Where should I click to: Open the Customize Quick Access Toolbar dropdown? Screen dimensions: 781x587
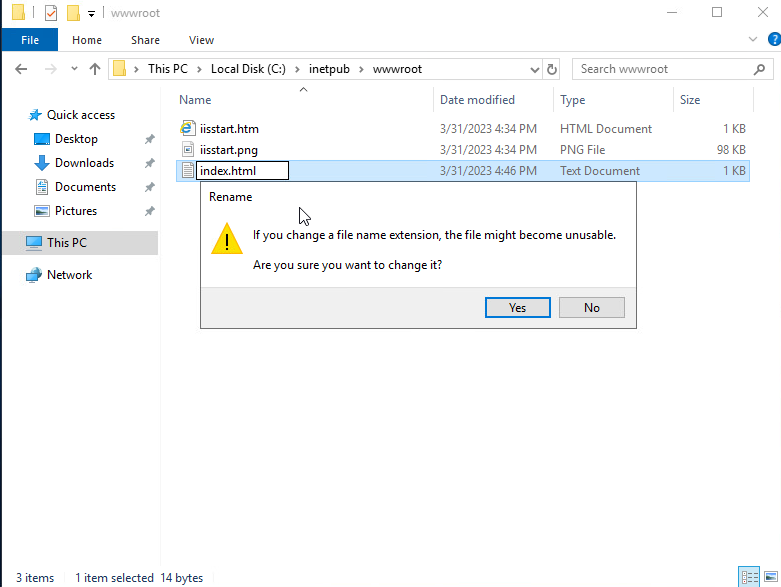click(x=91, y=13)
